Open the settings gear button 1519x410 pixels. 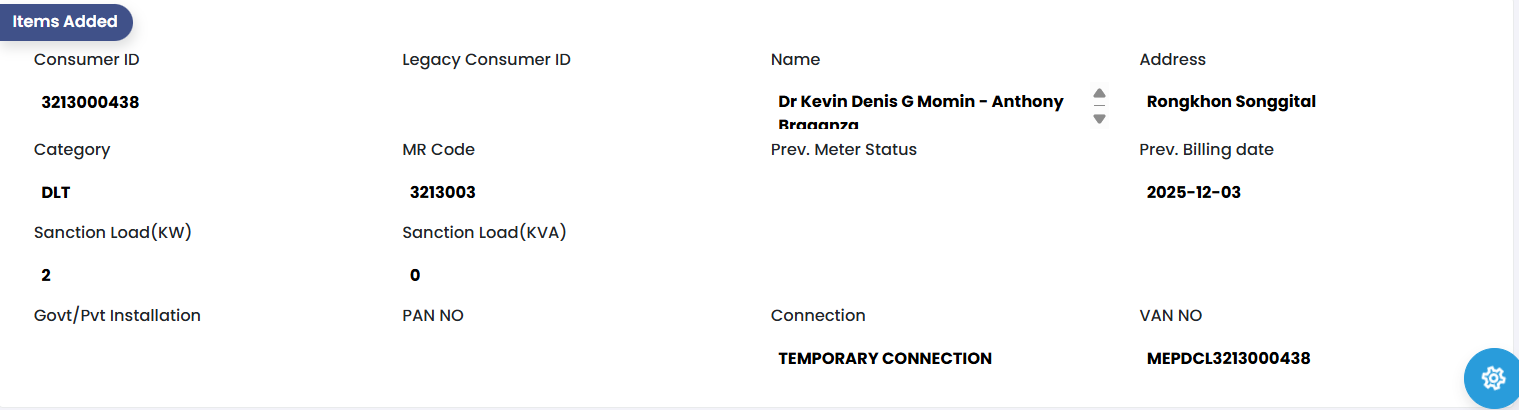tap(1492, 378)
